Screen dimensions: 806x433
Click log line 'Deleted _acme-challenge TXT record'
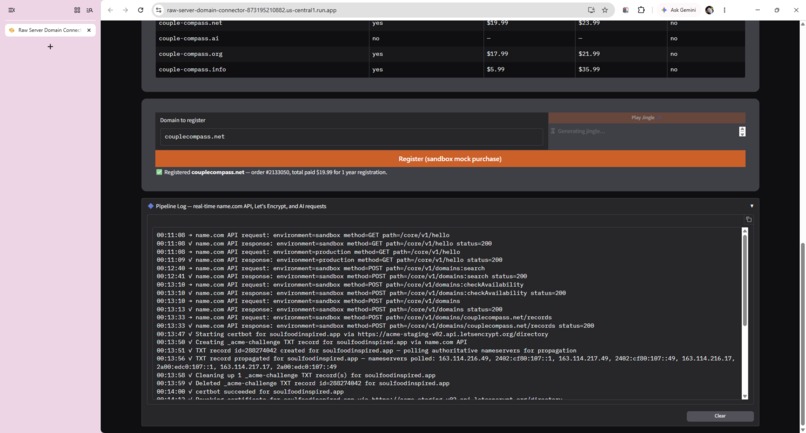pyautogui.click(x=303, y=384)
